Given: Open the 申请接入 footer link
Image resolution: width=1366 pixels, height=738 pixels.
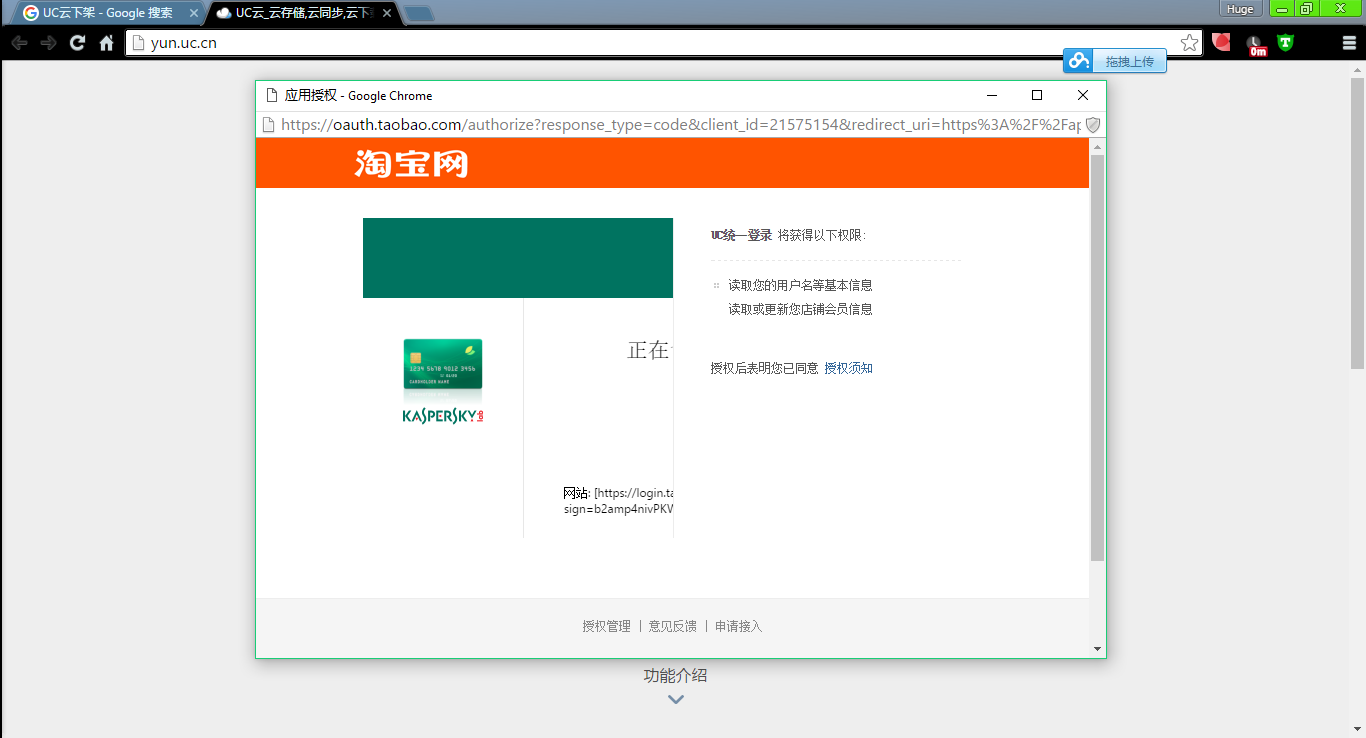Looking at the screenshot, I should coord(739,626).
